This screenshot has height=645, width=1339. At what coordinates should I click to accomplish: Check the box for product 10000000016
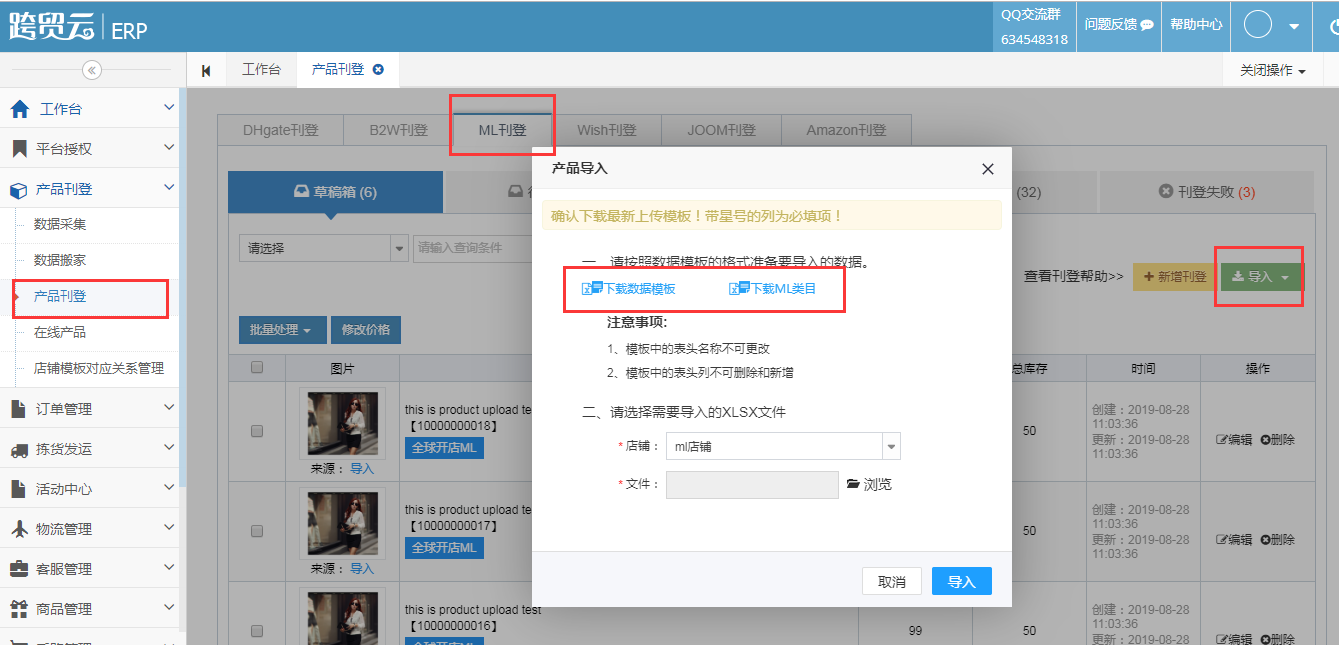(x=257, y=631)
